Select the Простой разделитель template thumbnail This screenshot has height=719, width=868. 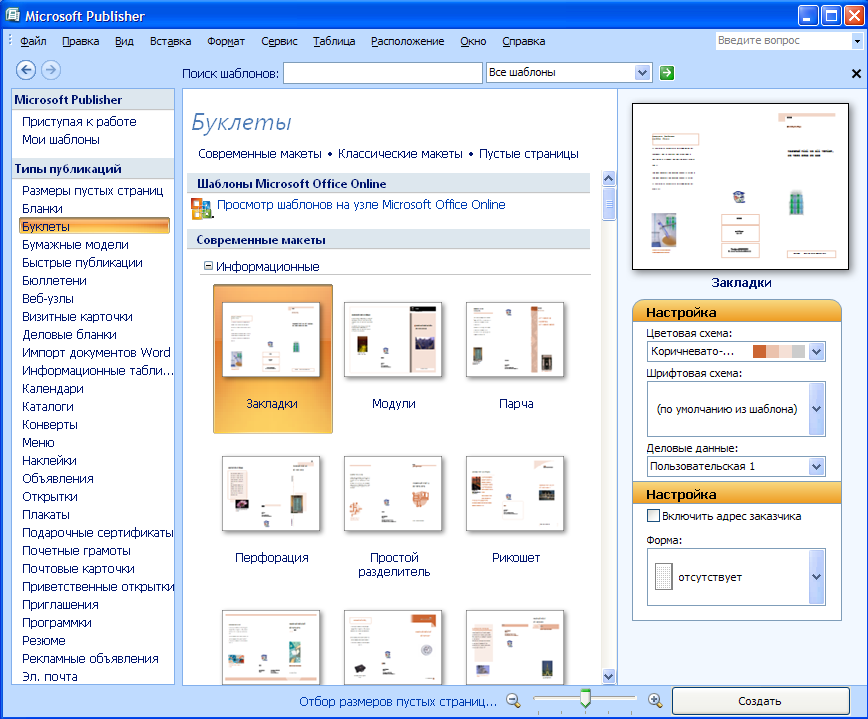pyautogui.click(x=393, y=493)
